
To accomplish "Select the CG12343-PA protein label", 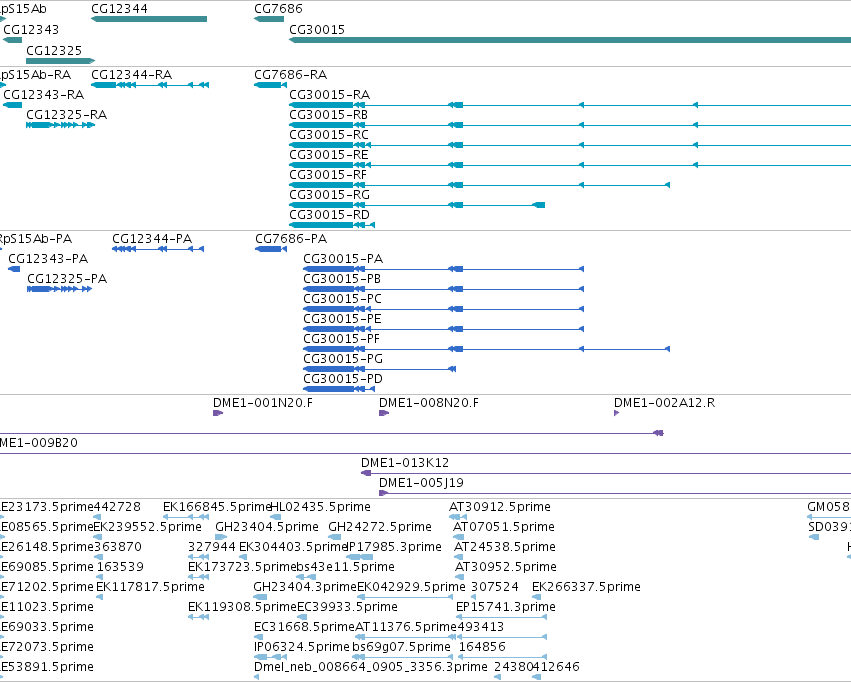I will 48,259.
